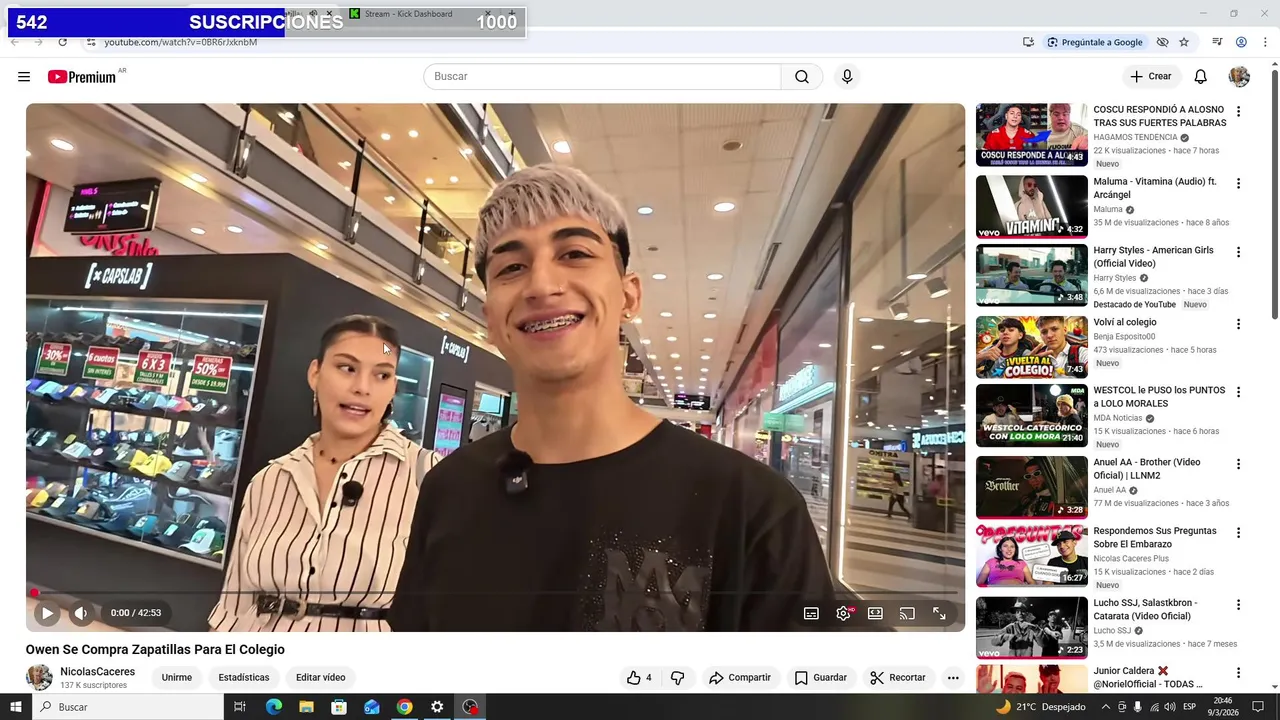This screenshot has height=720, width=1280.
Task: Mute the video using the volume icon
Action: [x=81, y=613]
